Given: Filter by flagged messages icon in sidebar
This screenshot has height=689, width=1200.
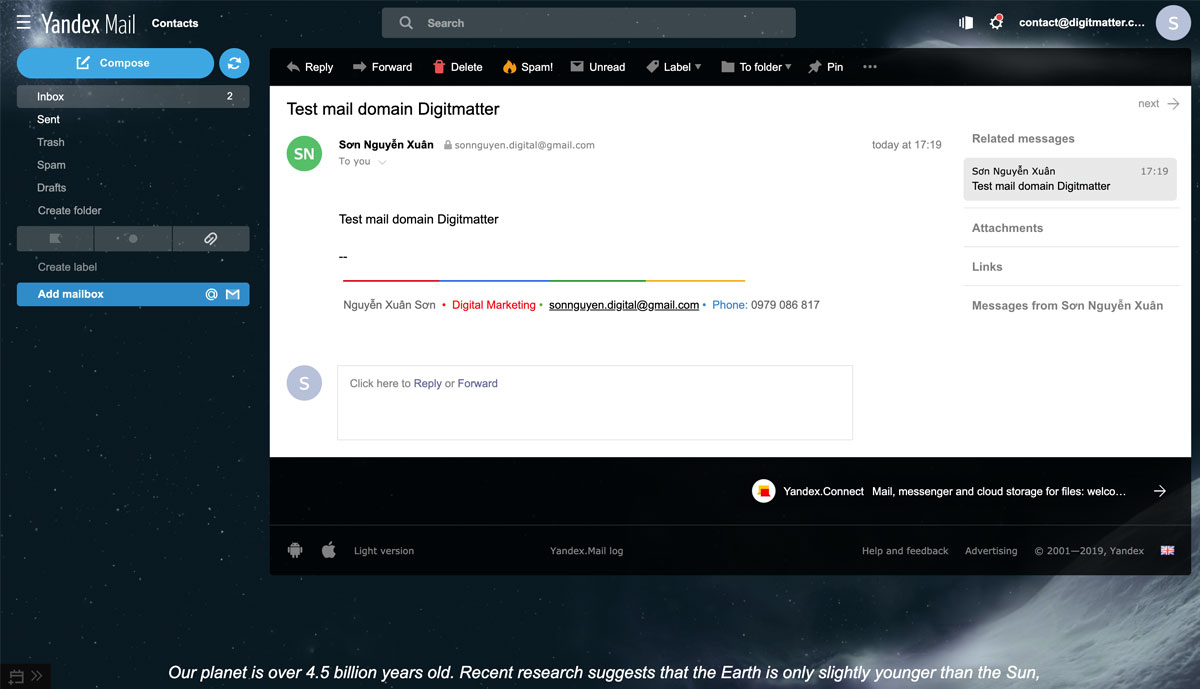Looking at the screenshot, I should click(55, 238).
